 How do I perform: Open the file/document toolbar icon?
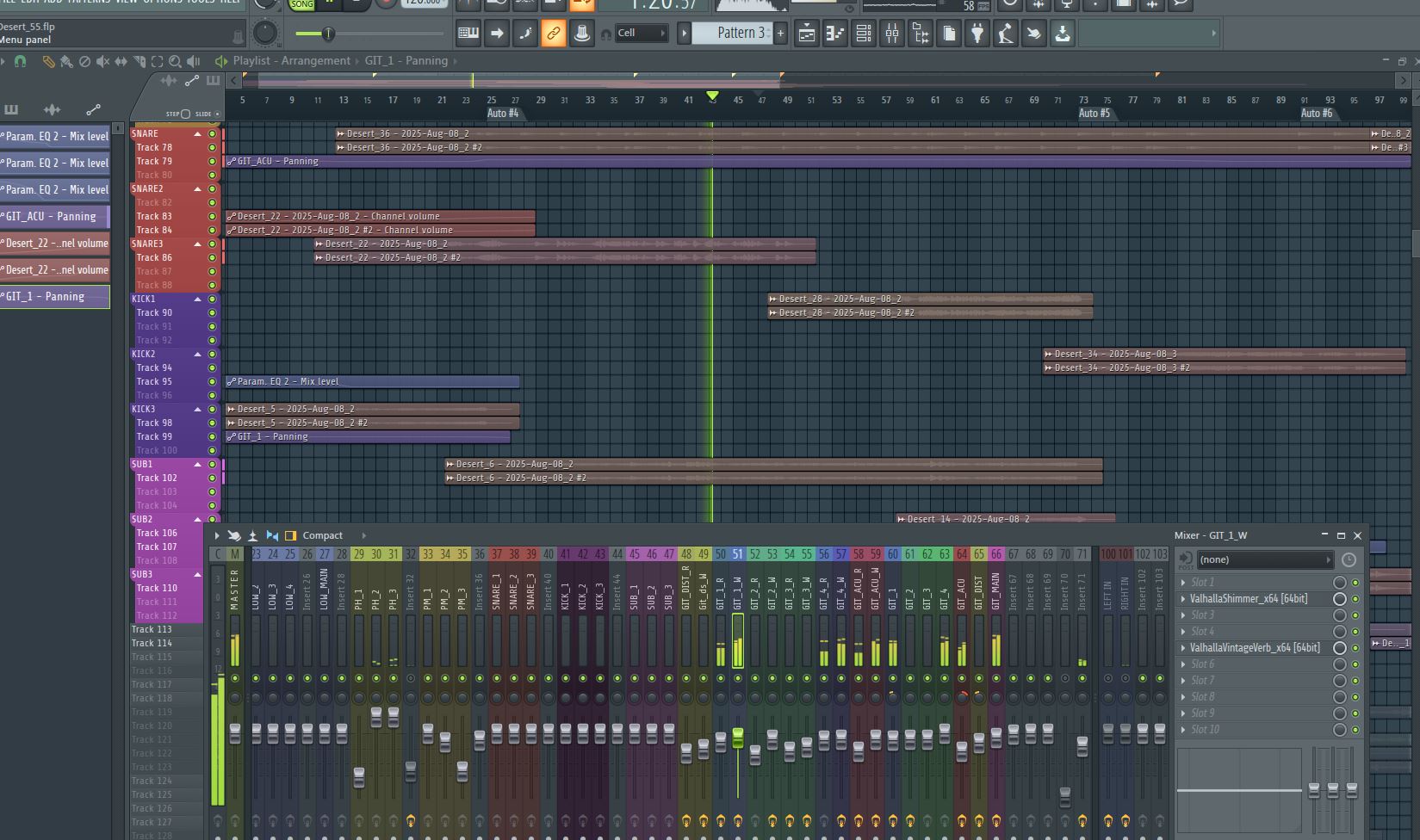[949, 34]
